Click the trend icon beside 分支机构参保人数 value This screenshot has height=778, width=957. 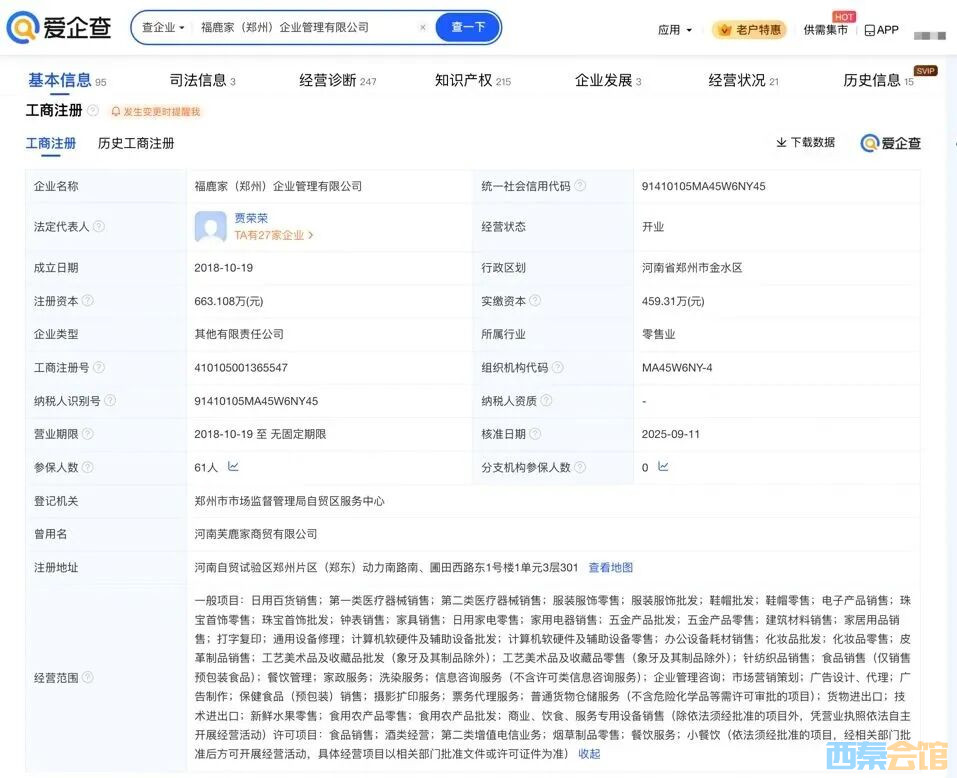tap(663, 467)
